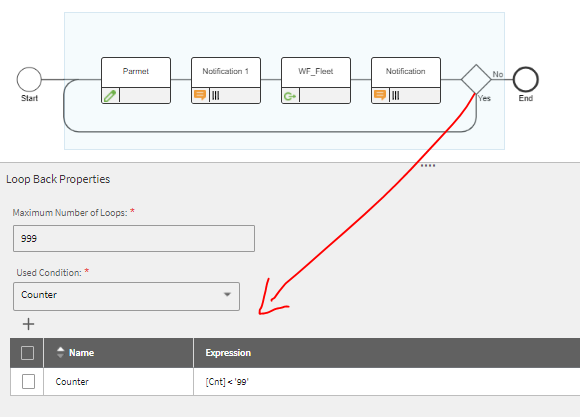Select the Parmet step box
Screen dimensions: 580x417
click(136, 80)
